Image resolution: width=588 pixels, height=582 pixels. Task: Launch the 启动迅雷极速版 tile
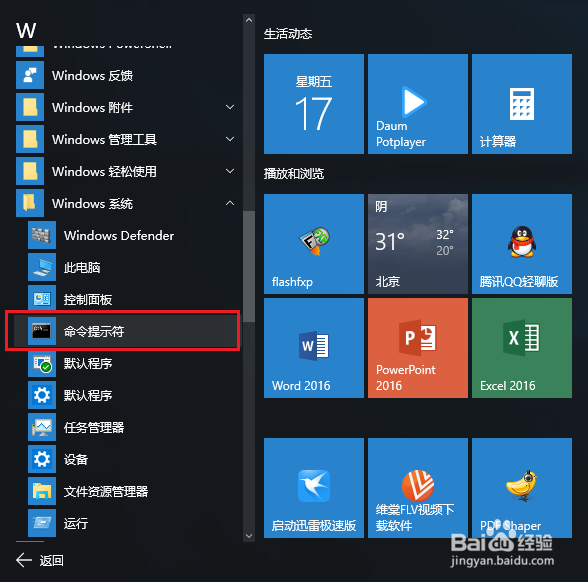click(314, 488)
